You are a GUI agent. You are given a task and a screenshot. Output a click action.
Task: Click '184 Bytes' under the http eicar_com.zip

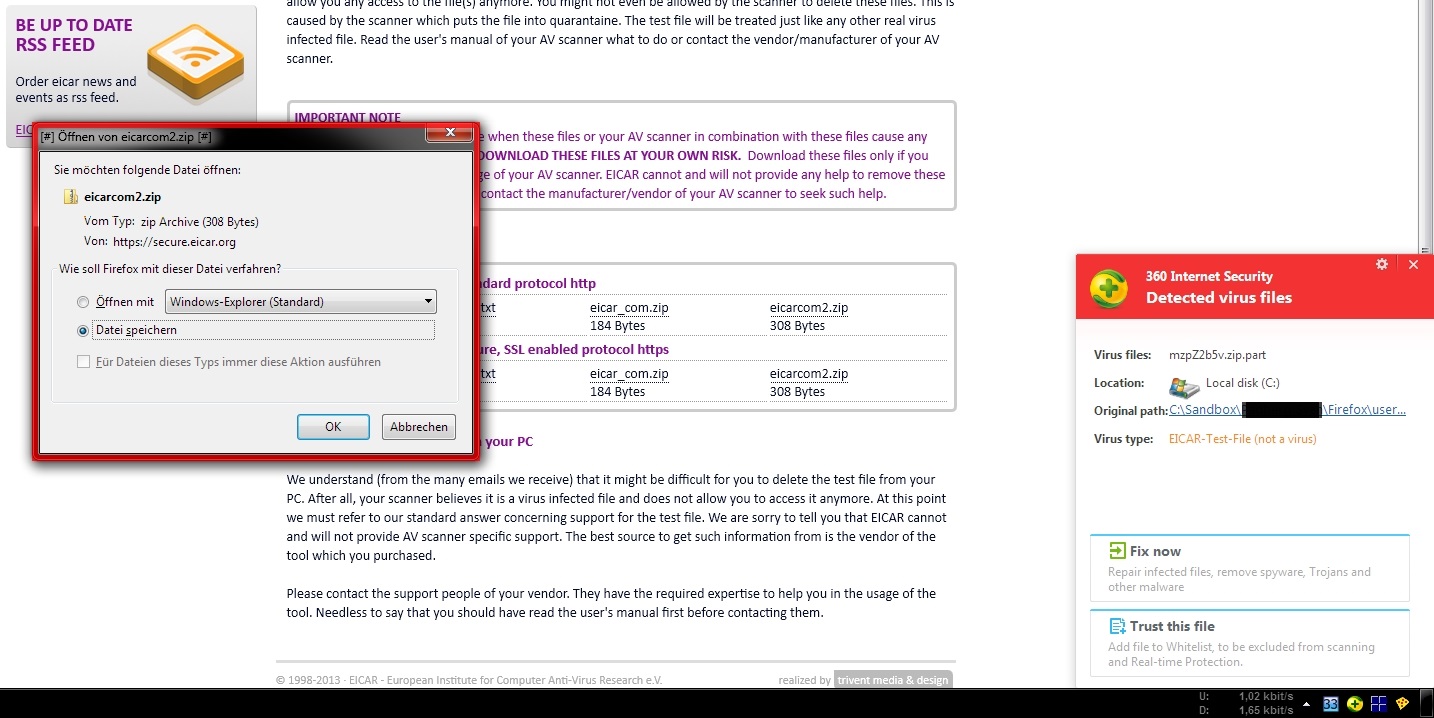pos(617,326)
